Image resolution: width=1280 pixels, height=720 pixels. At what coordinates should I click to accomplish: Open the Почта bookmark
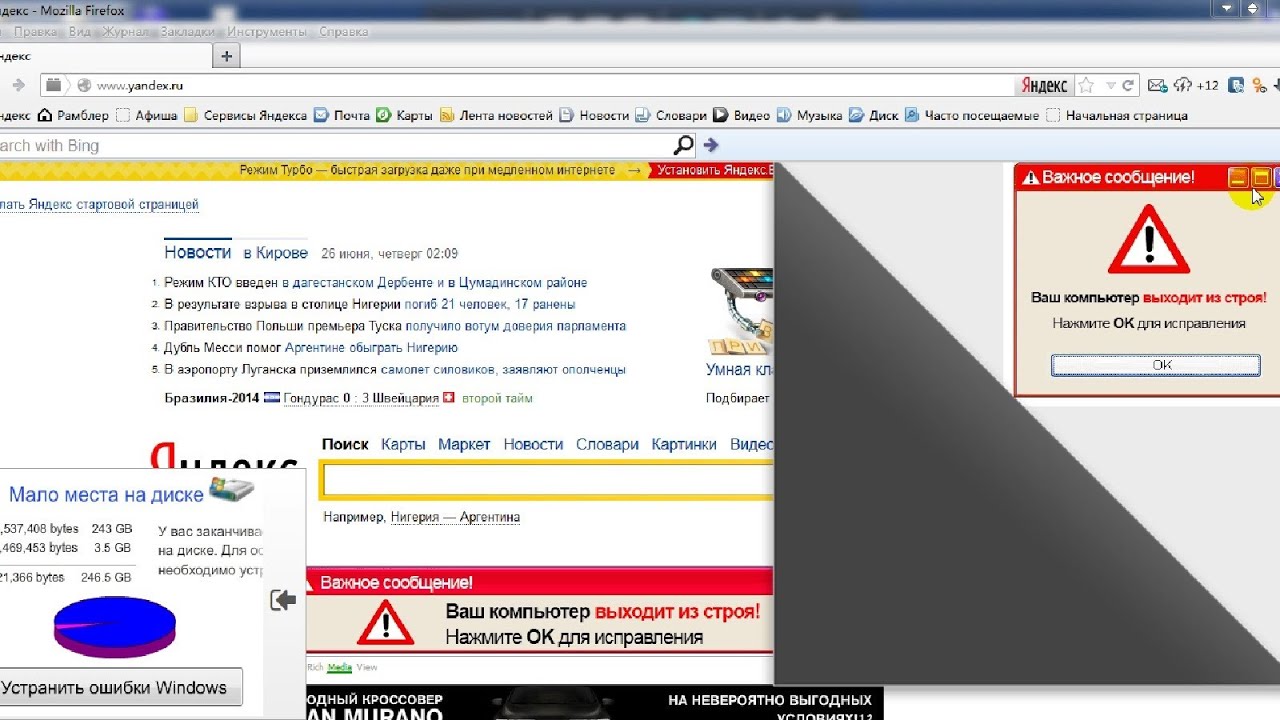pos(342,116)
